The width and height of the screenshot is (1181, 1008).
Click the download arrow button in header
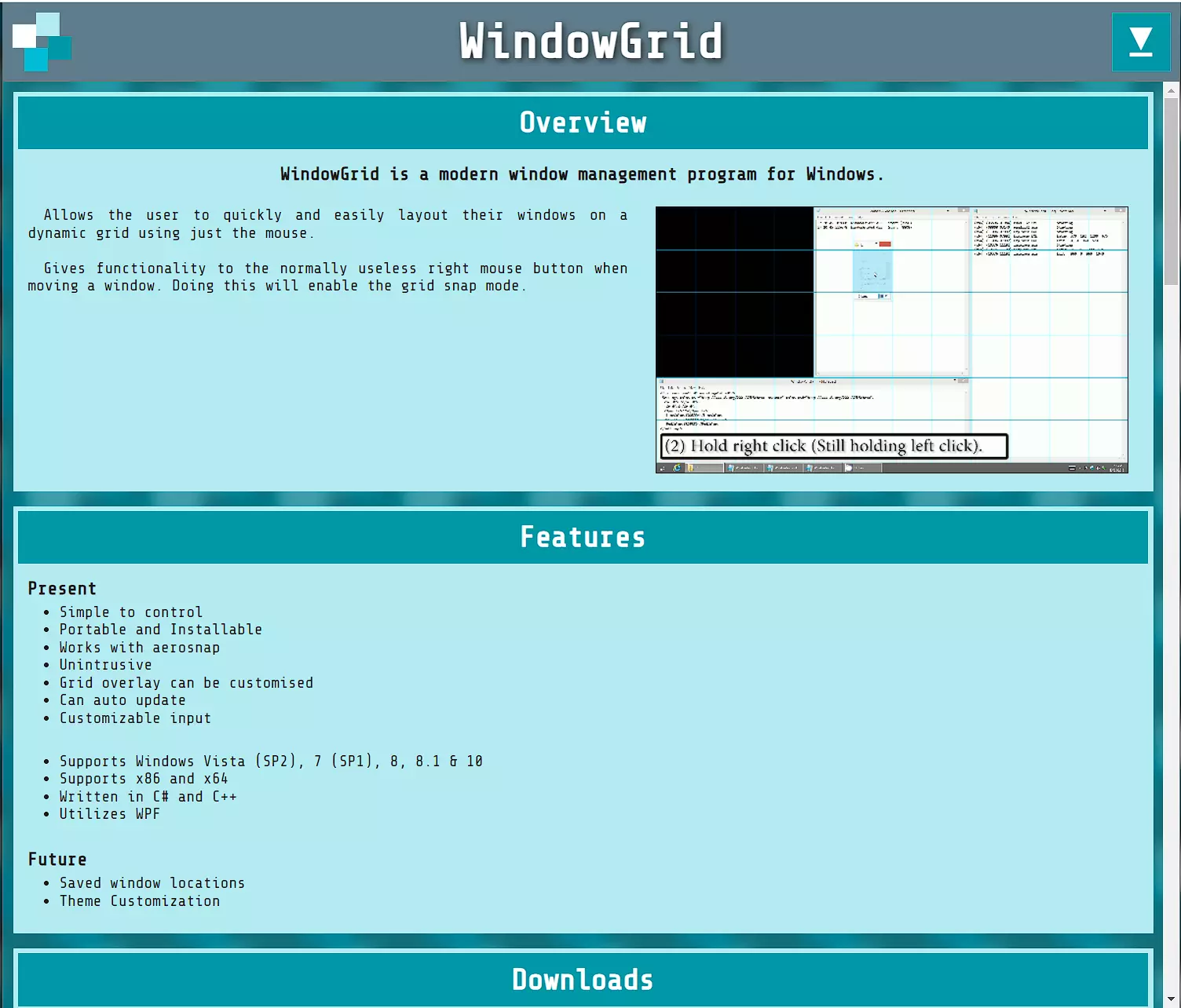point(1140,42)
